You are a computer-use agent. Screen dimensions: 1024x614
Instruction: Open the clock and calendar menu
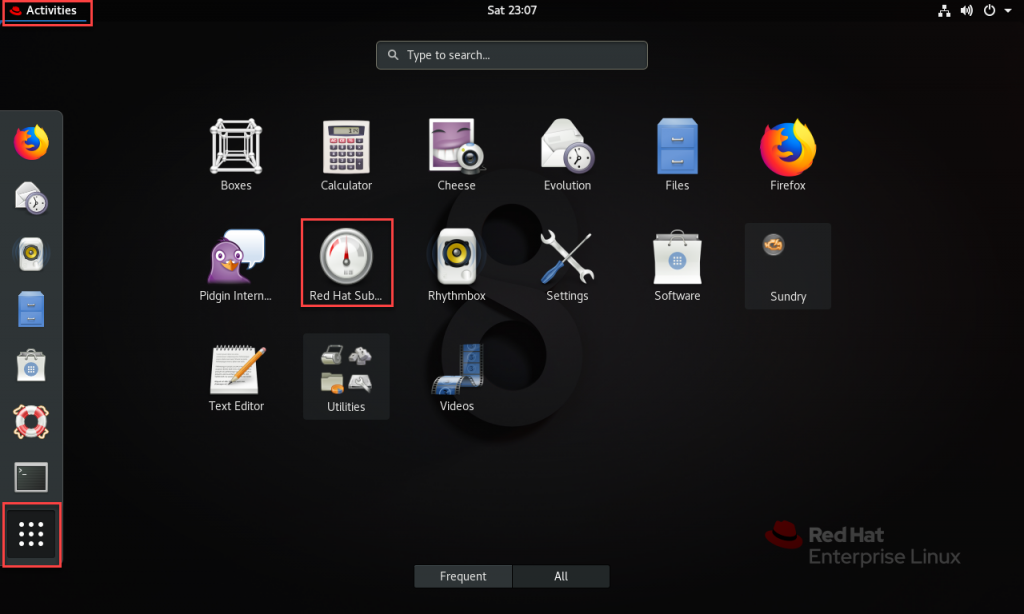pyautogui.click(x=512, y=10)
